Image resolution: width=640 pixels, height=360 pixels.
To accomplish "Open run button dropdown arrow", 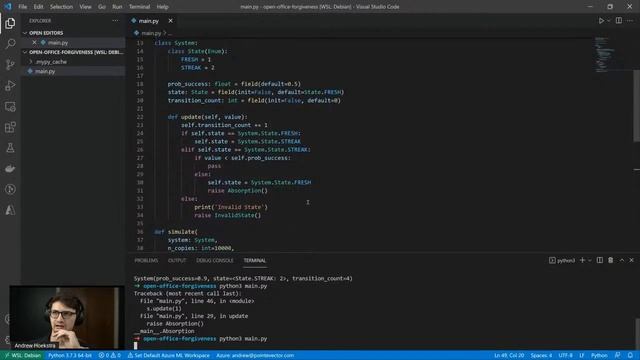I will (608, 20).
